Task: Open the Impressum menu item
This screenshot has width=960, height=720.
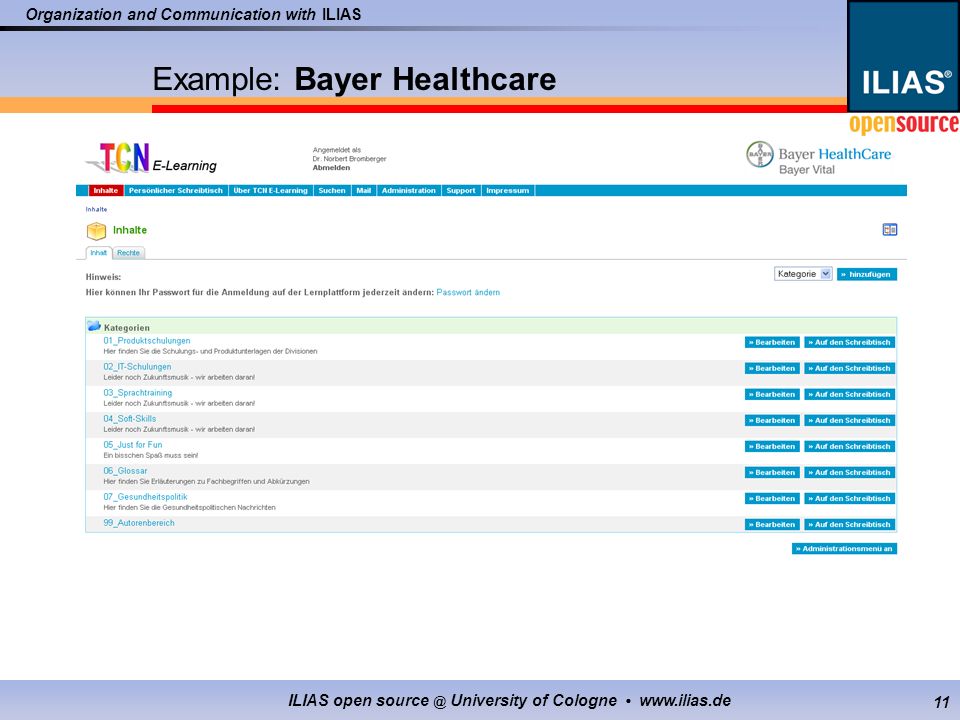Action: (x=508, y=190)
